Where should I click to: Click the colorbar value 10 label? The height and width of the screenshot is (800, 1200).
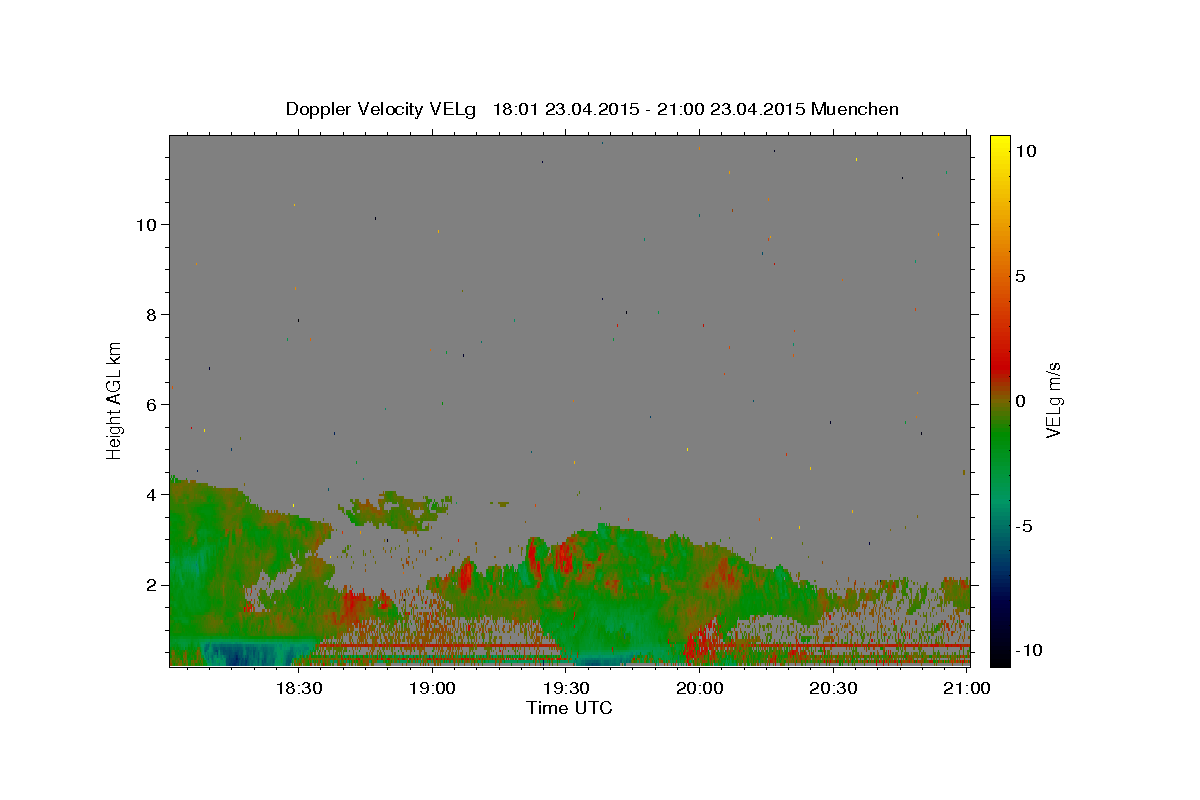[1026, 151]
